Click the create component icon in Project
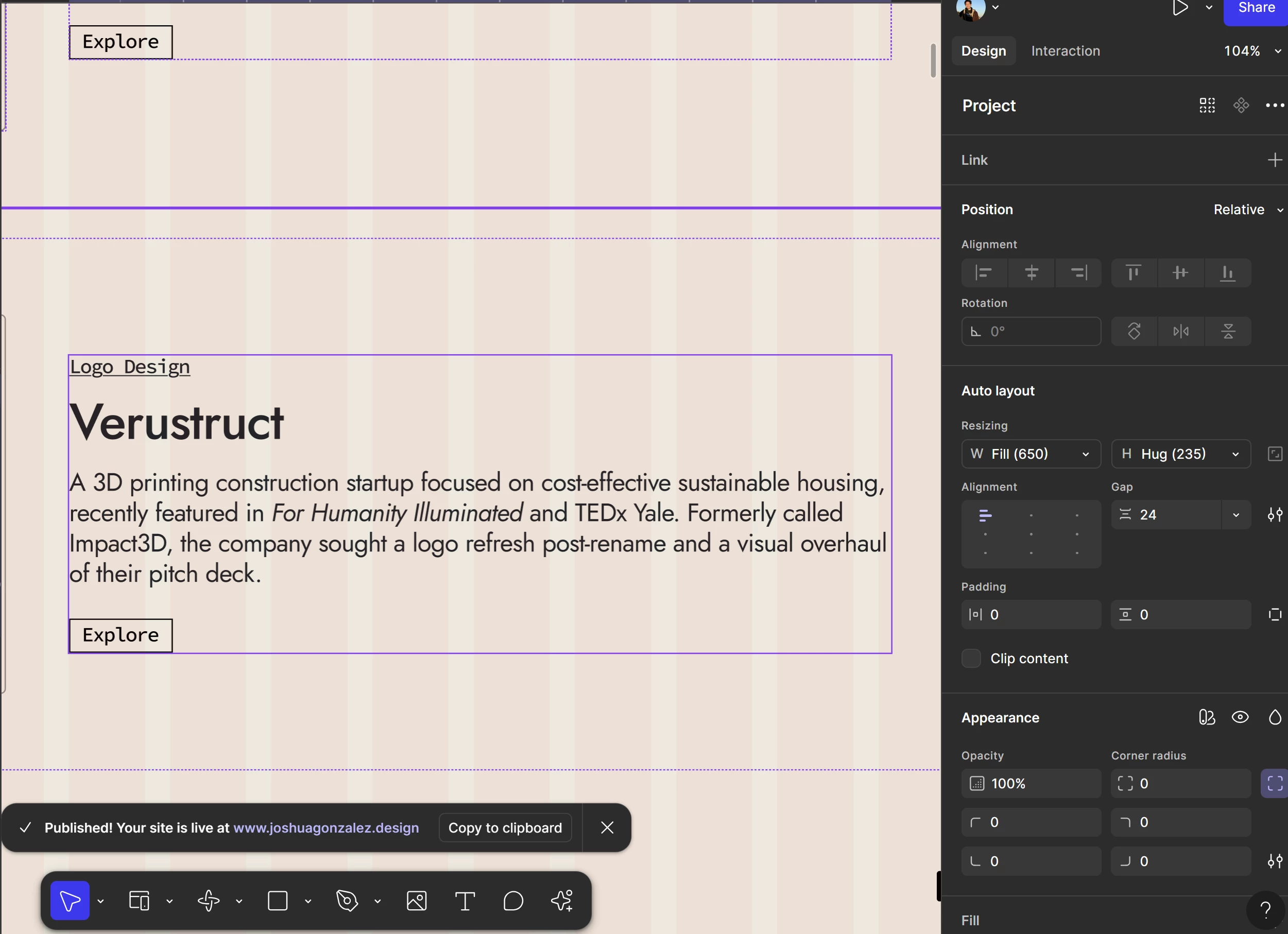 tap(1242, 105)
